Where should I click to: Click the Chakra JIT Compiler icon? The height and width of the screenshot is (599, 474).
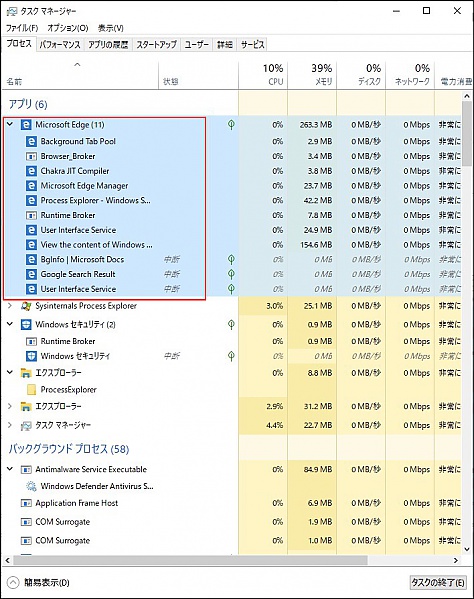click(x=31, y=171)
